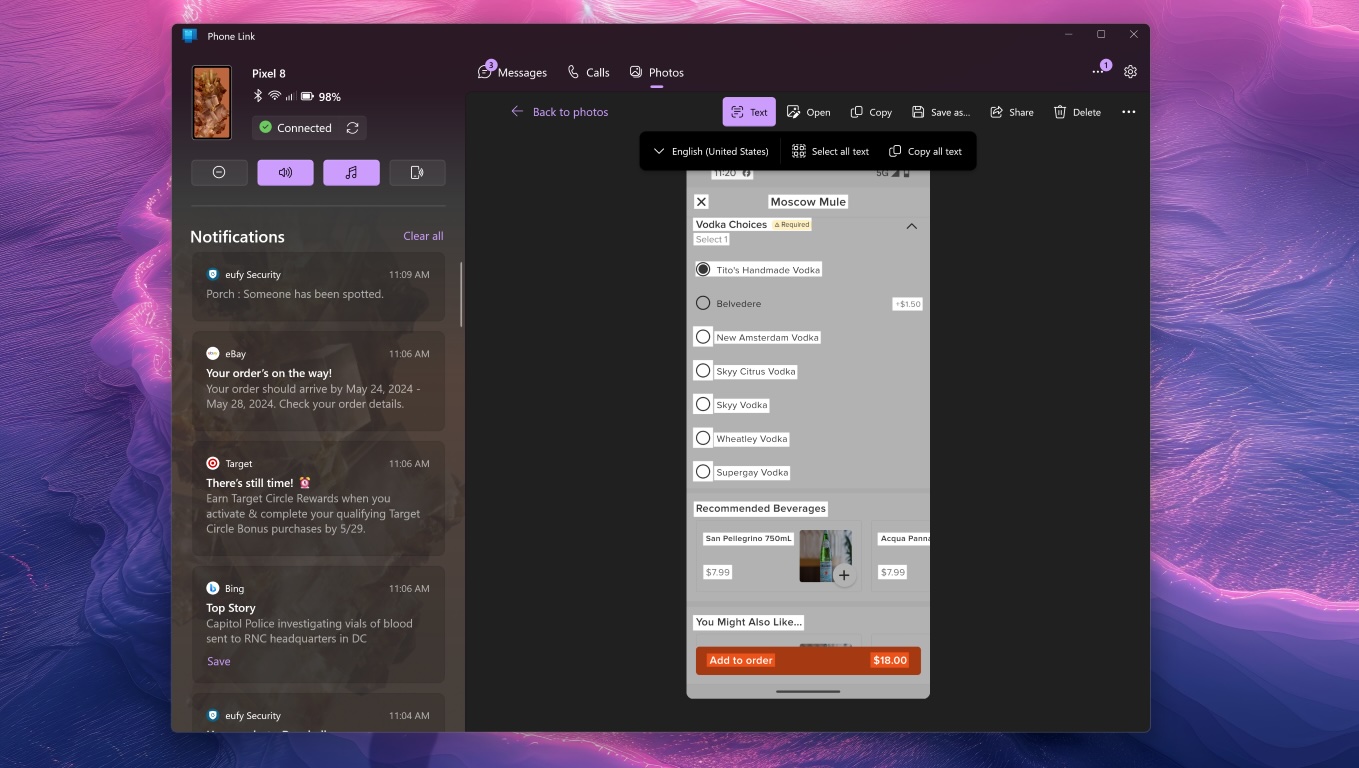Toggle the Text recognition button
Screen dimensions: 1359x768
749,112
